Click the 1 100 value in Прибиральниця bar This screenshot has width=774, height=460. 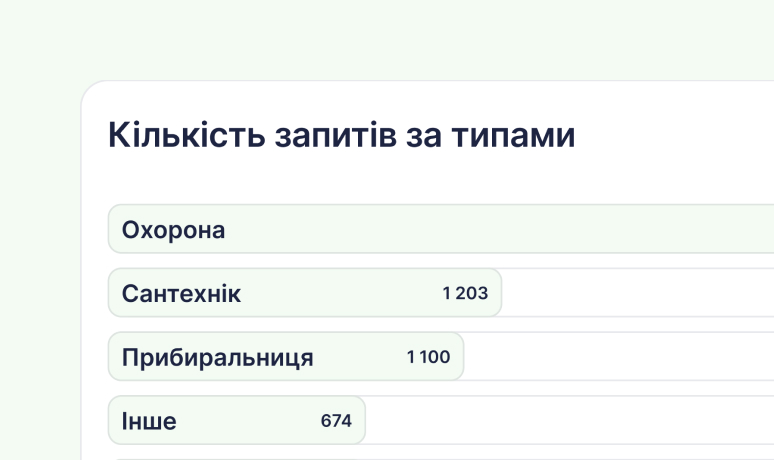[428, 357]
